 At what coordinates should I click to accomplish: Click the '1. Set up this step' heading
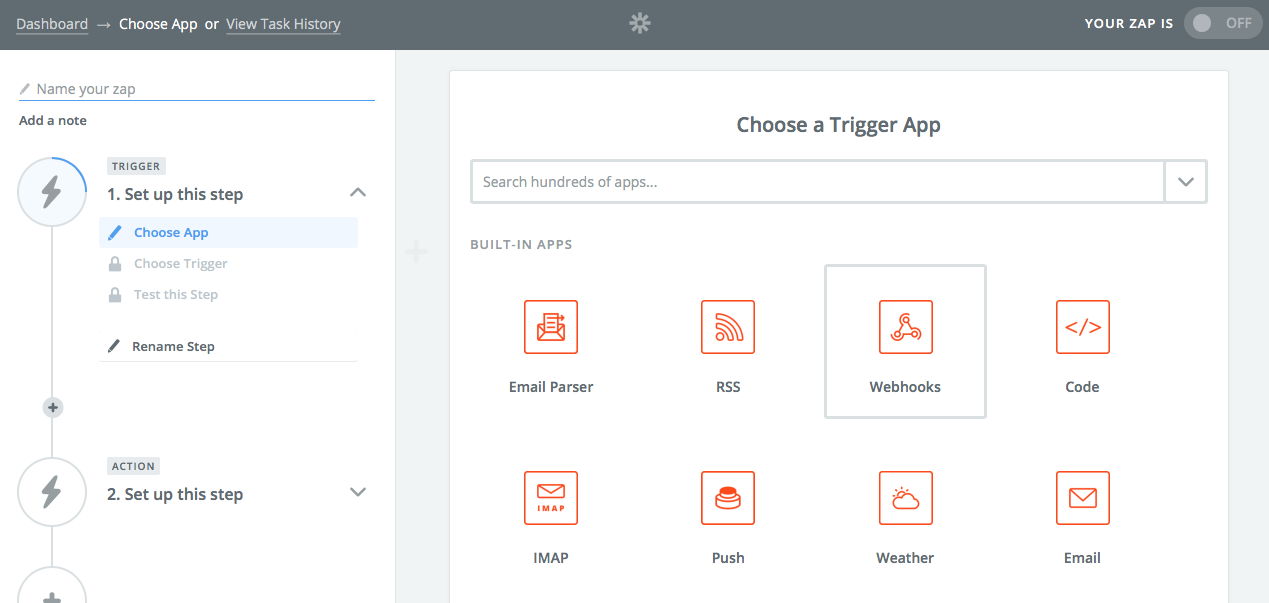(175, 194)
